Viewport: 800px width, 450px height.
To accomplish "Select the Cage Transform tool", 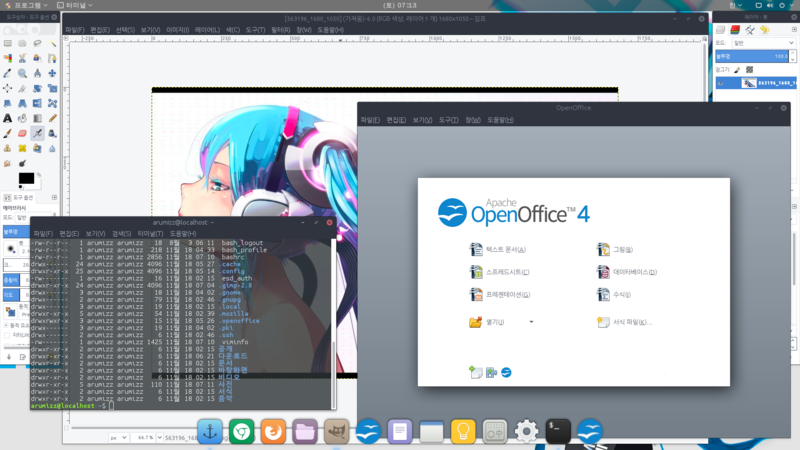I will 52,103.
